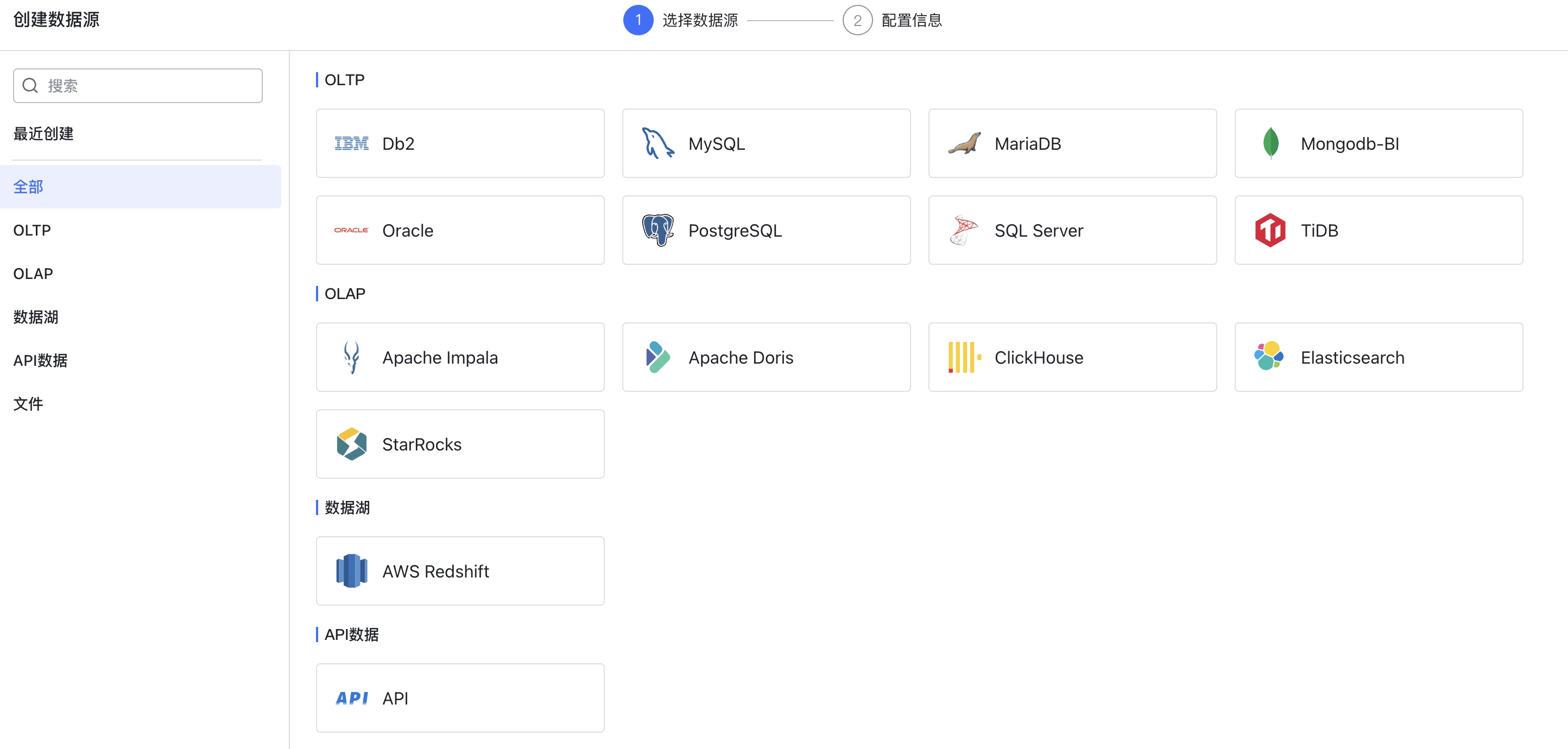Click step 2 配置信息 in the stepper
This screenshot has height=749, width=1568.
[x=893, y=20]
